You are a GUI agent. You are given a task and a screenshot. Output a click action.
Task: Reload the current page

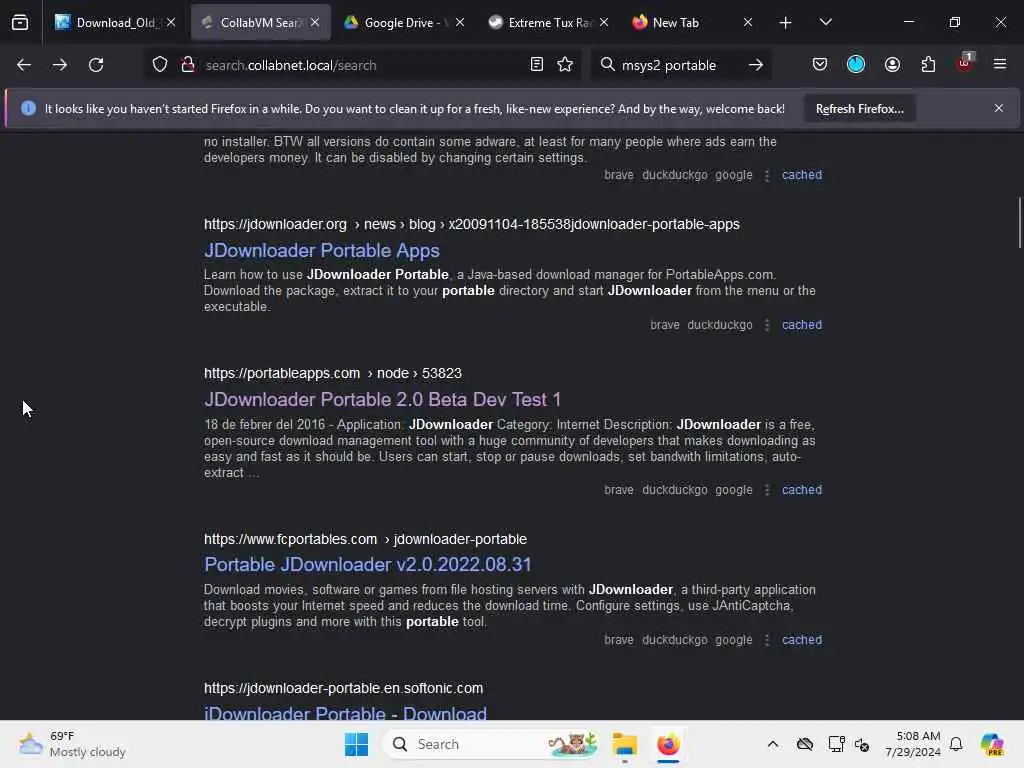tap(96, 65)
